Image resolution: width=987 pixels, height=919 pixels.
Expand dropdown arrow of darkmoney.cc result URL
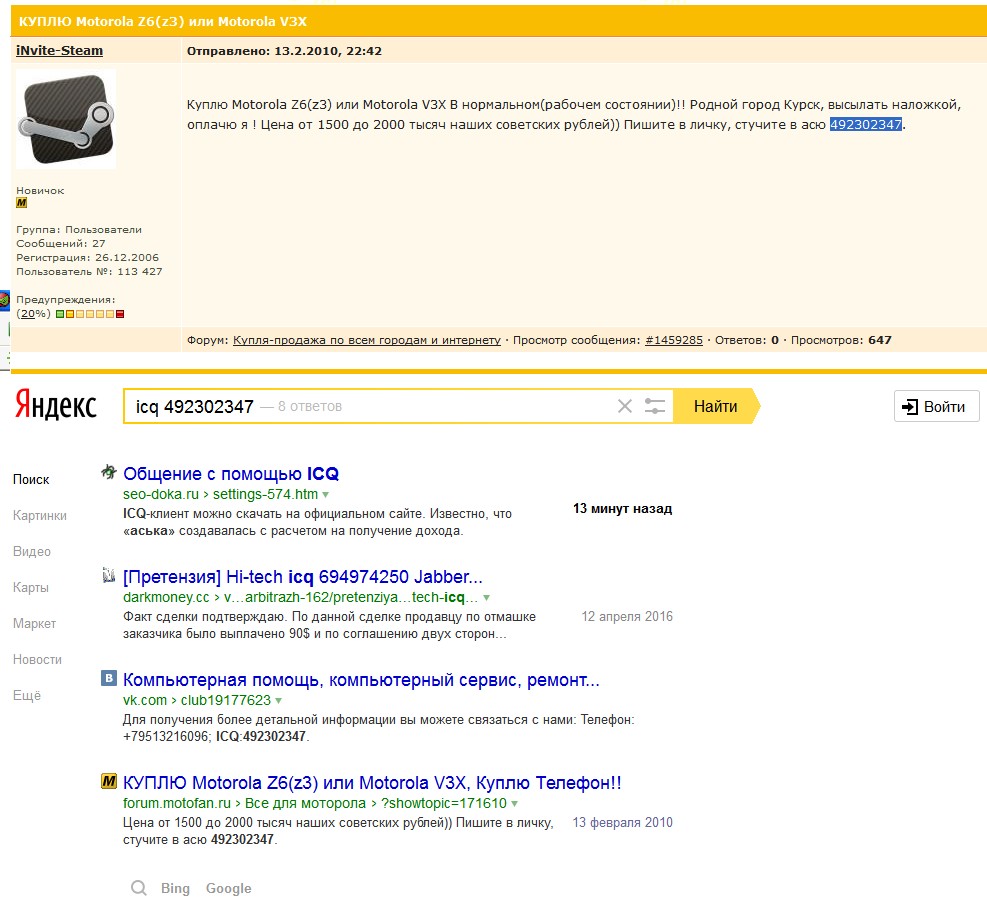click(486, 597)
